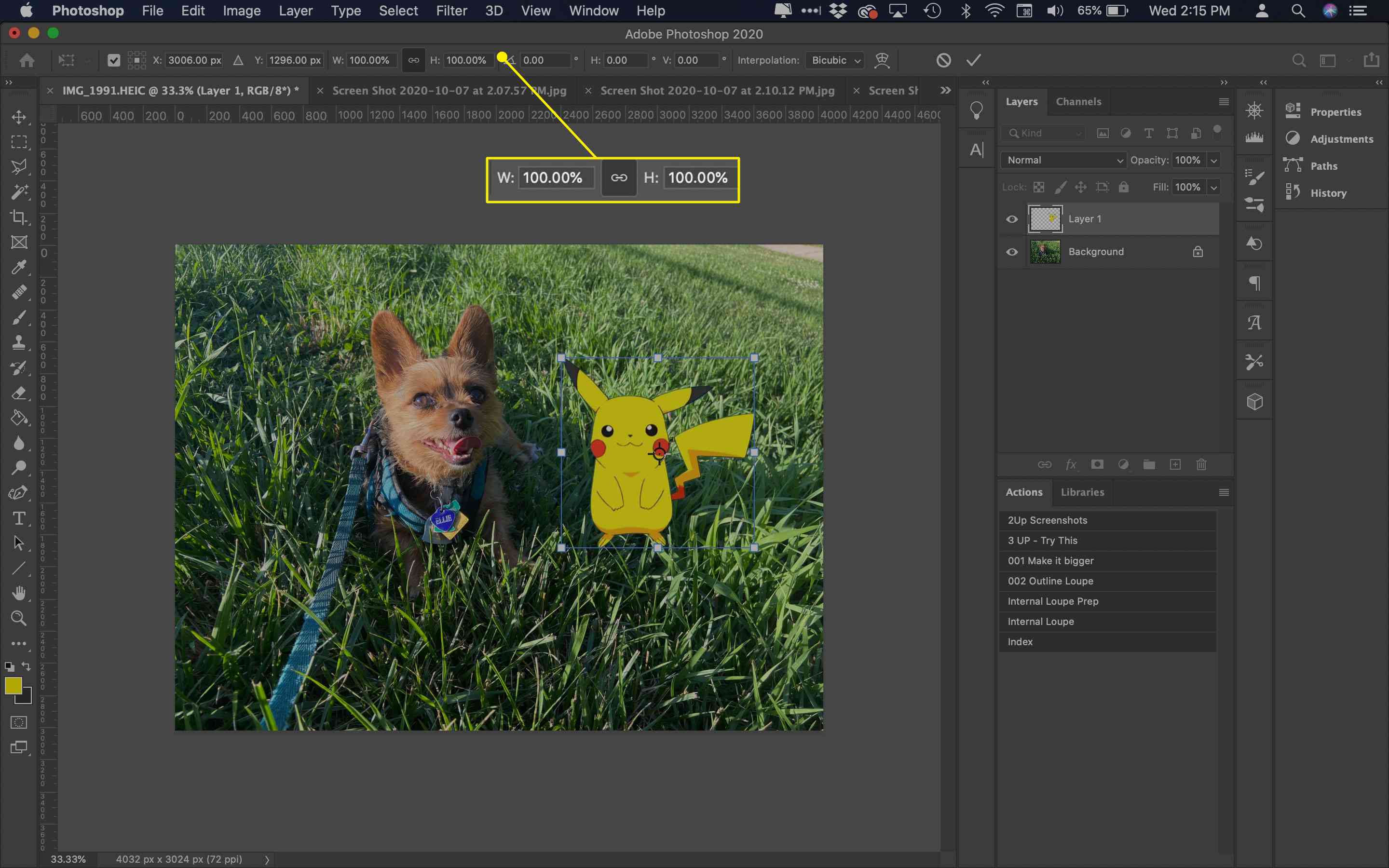
Task: Add a layer mask
Action: coord(1097,464)
